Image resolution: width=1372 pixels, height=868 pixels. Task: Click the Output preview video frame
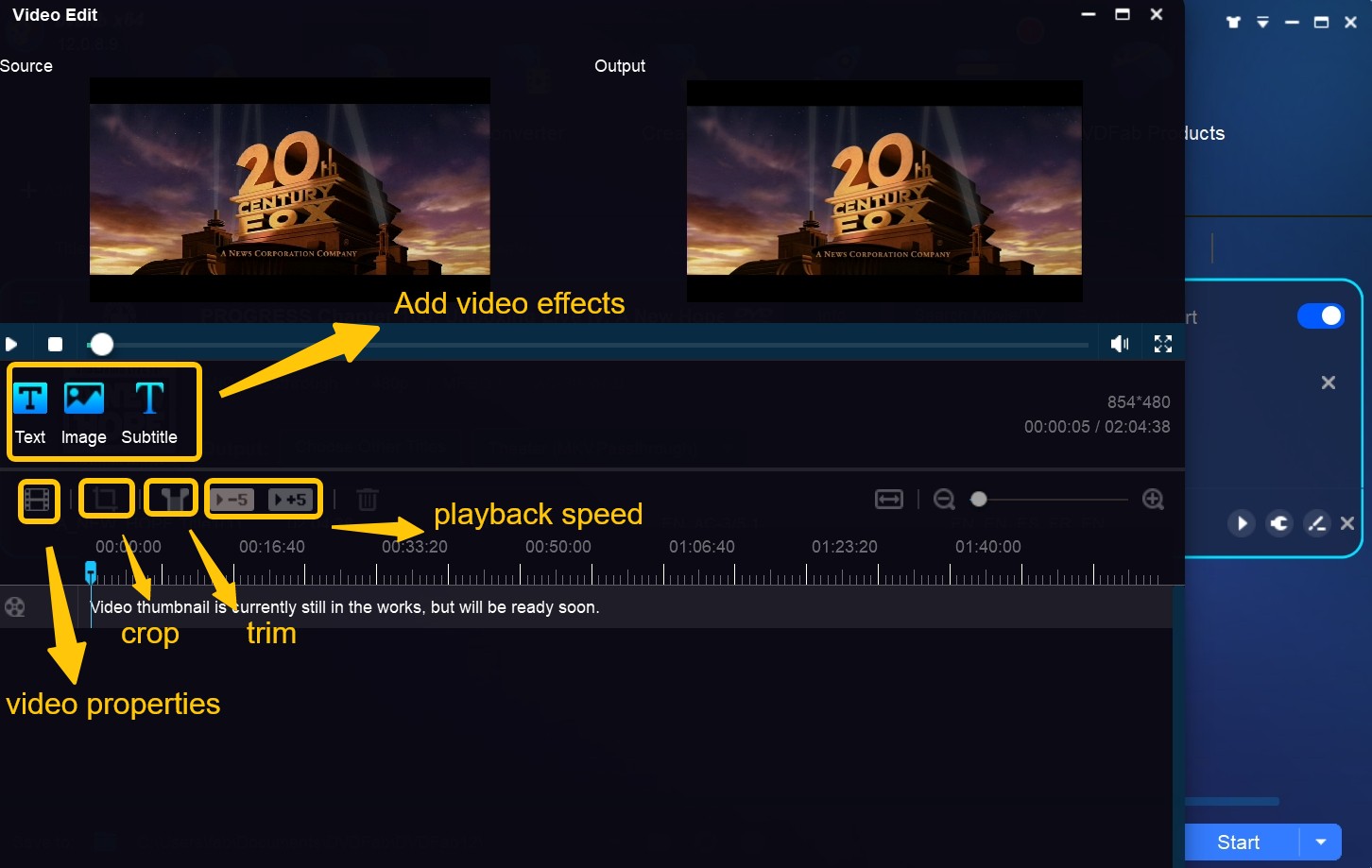point(884,191)
